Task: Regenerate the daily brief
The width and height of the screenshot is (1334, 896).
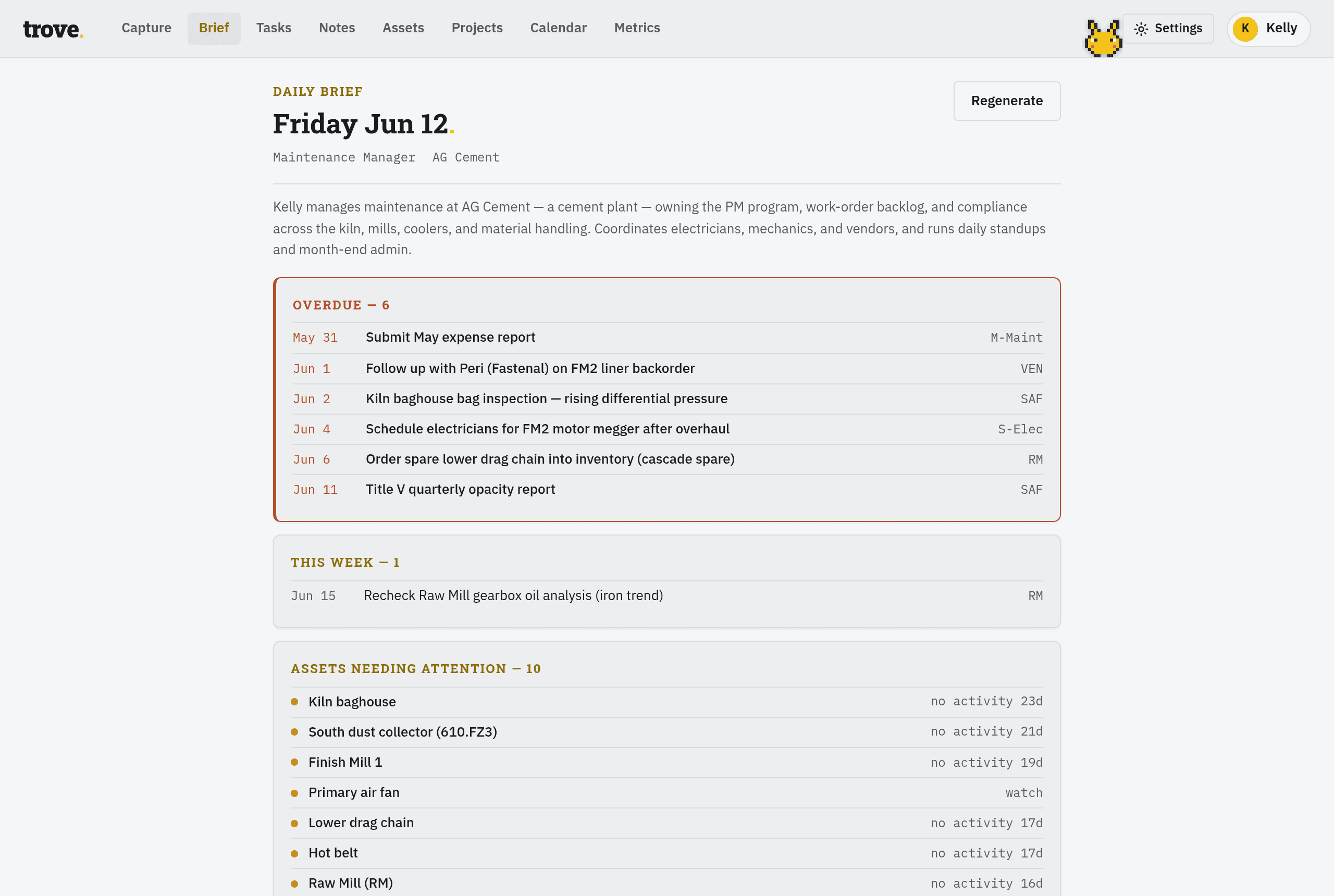Action: (1007, 101)
